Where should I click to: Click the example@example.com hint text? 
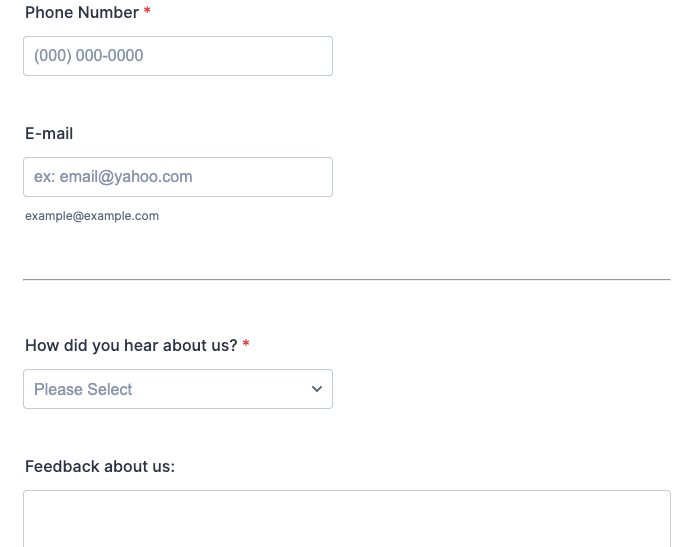pos(92,216)
